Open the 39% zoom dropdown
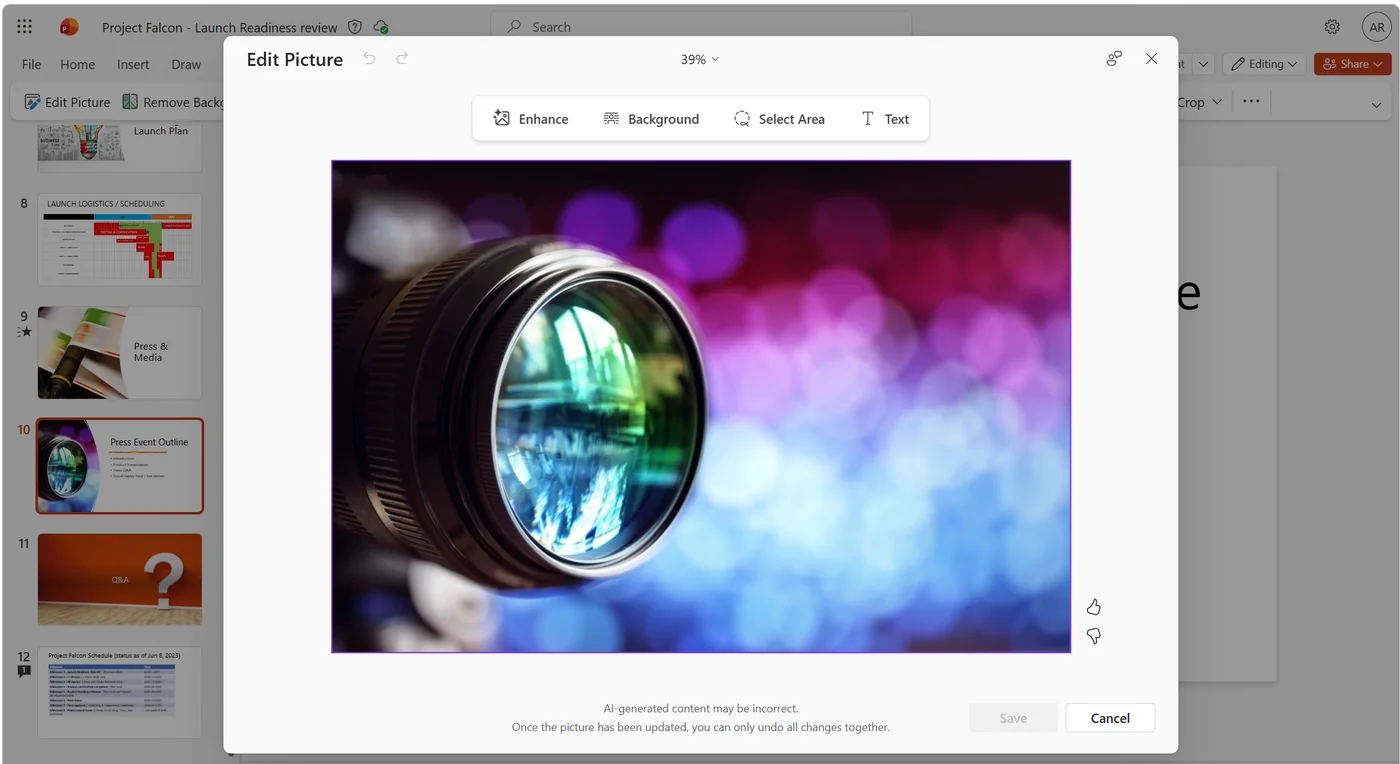Image resolution: width=1400 pixels, height=764 pixels. point(700,59)
